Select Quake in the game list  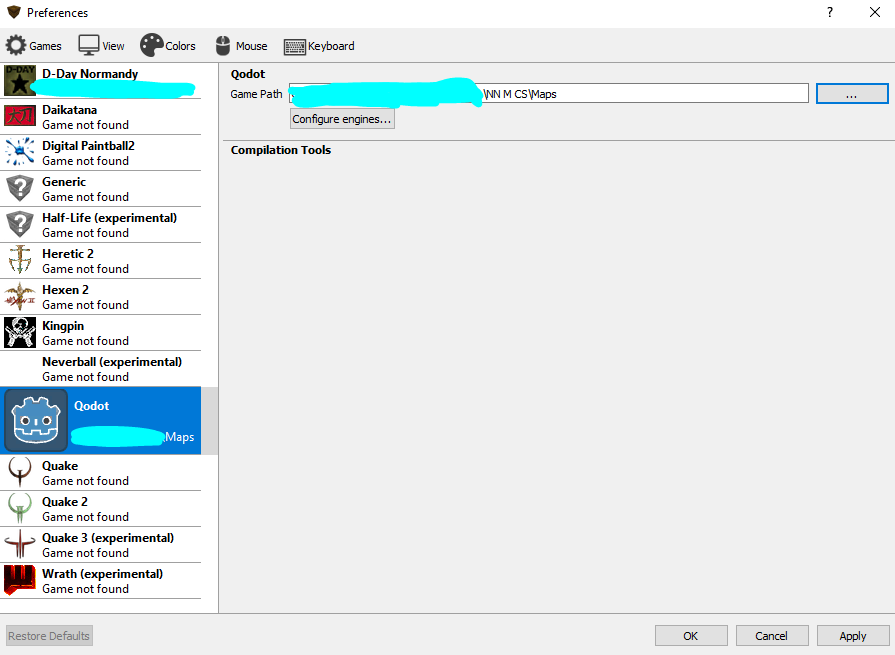coord(100,472)
